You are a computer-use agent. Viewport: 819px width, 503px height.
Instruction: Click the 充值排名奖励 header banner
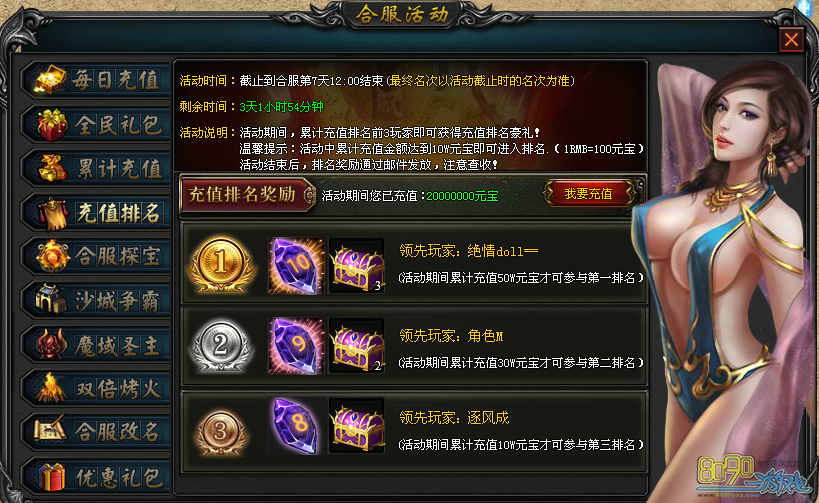coord(247,194)
